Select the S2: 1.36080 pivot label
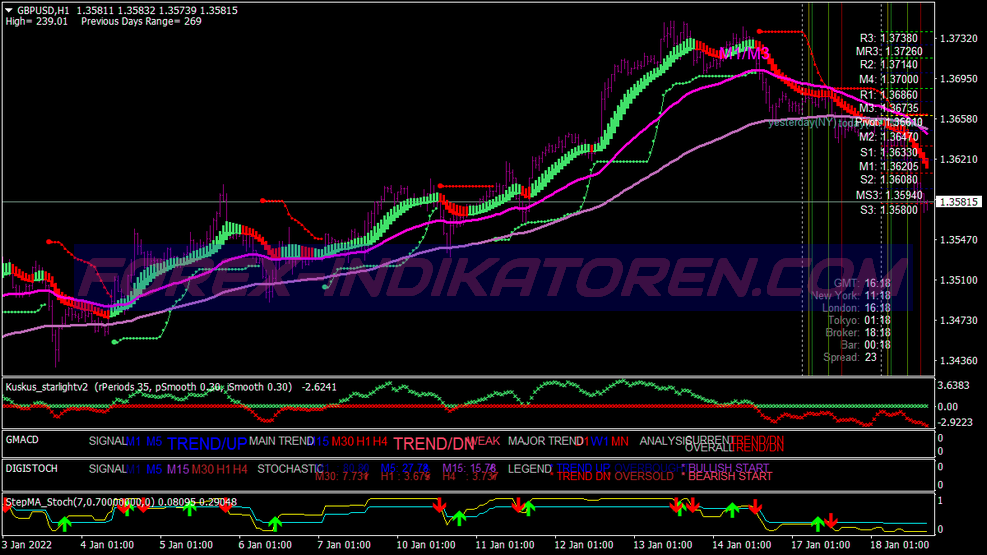The height and width of the screenshot is (555, 987). tap(888, 180)
